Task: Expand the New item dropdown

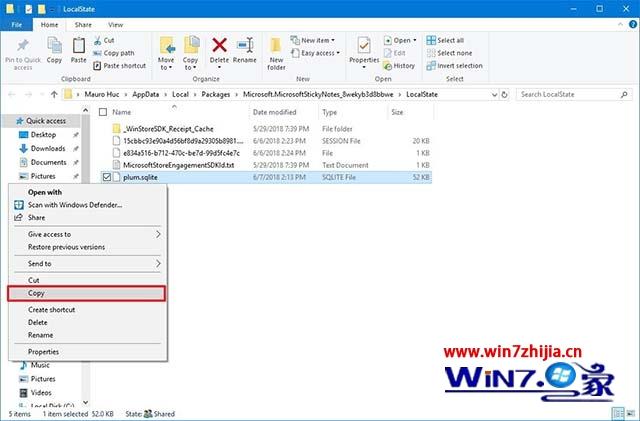Action: 333,40
